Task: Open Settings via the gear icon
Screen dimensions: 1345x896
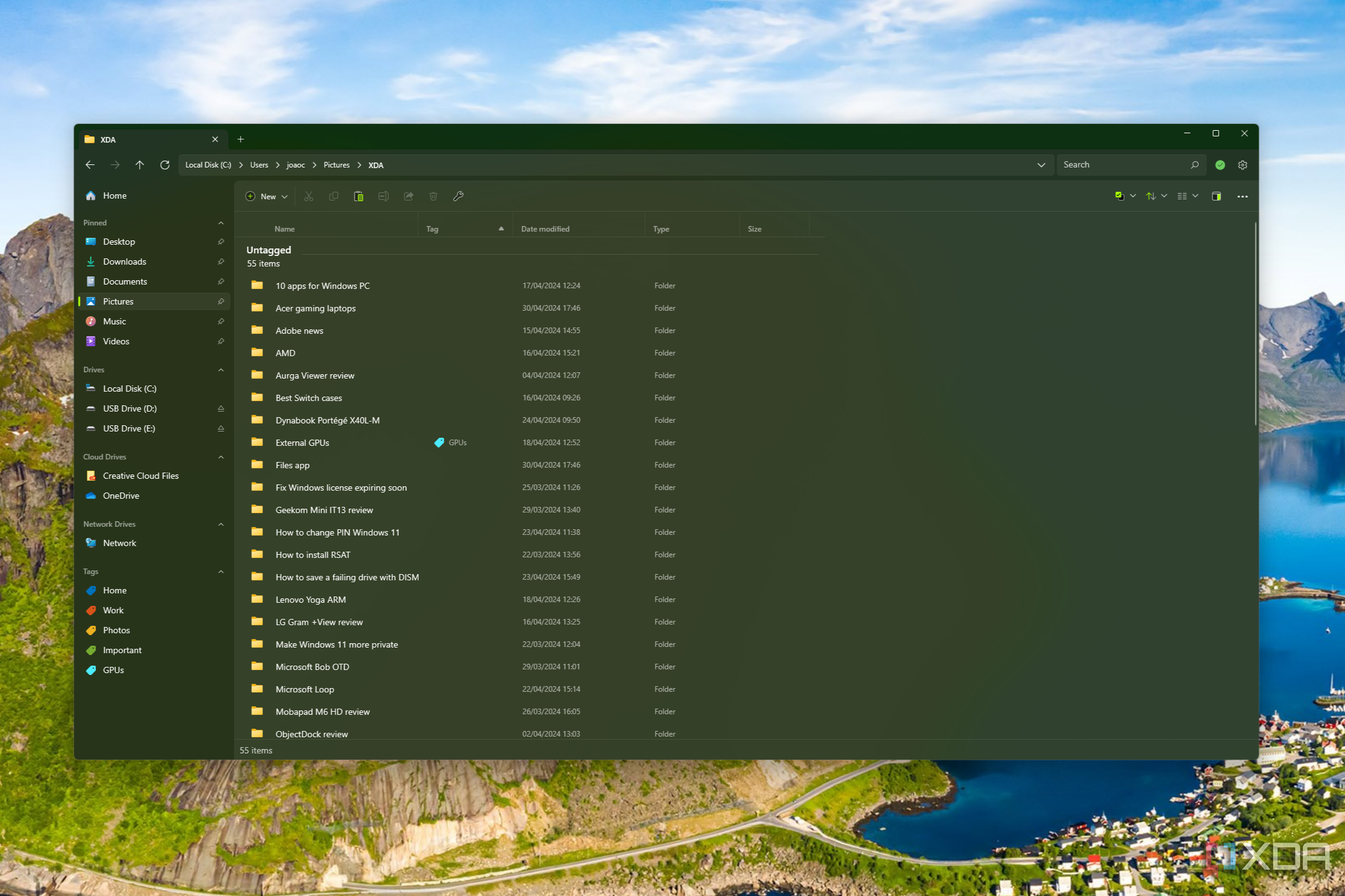Action: [1242, 165]
